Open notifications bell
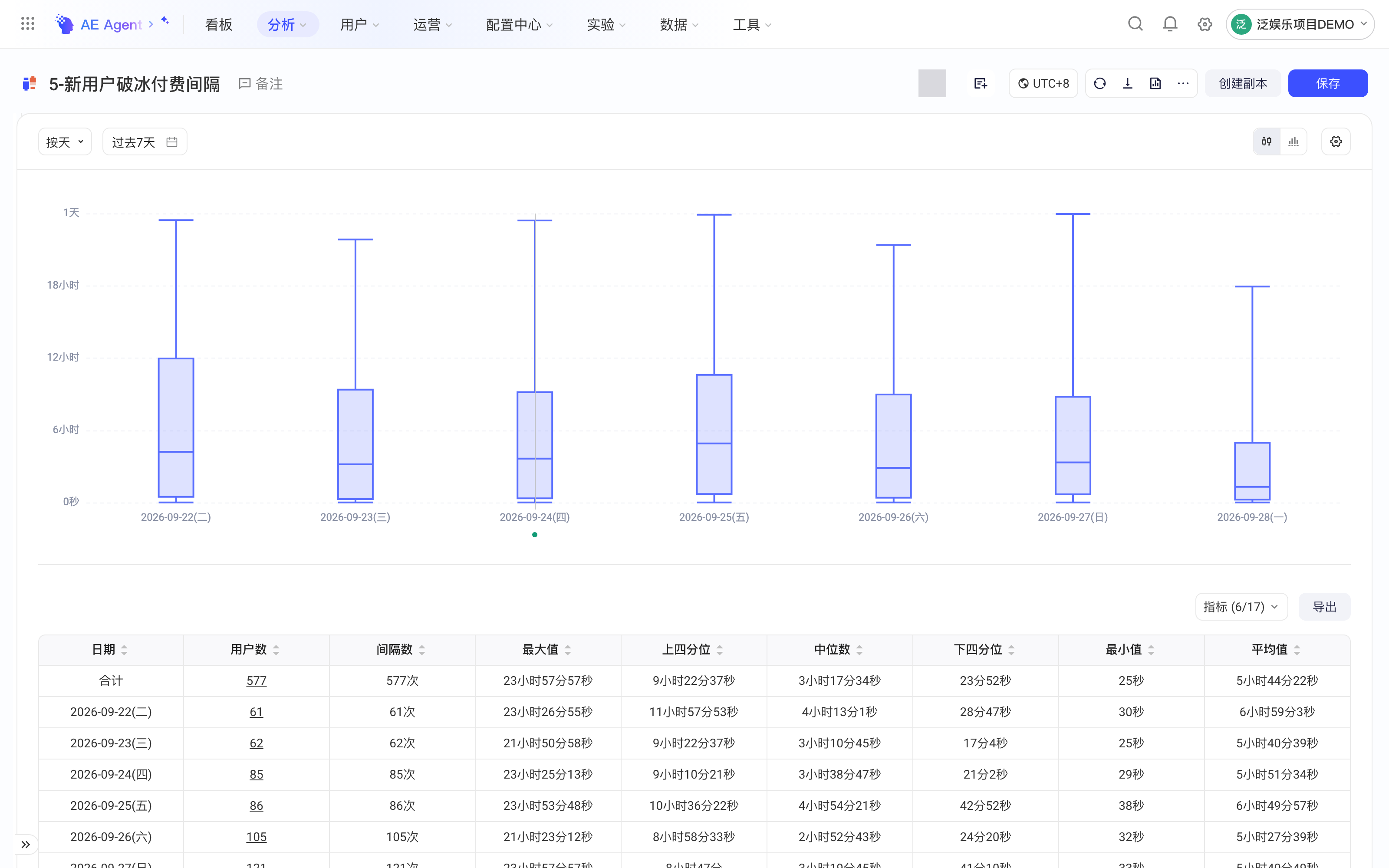 (x=1170, y=24)
